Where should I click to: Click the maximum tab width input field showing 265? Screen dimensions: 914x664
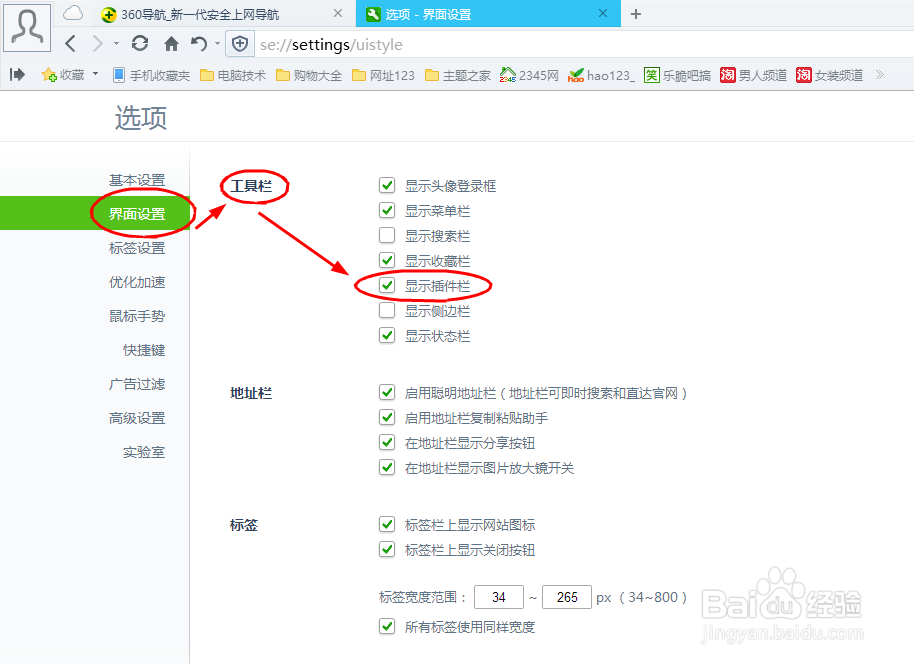[x=566, y=596]
